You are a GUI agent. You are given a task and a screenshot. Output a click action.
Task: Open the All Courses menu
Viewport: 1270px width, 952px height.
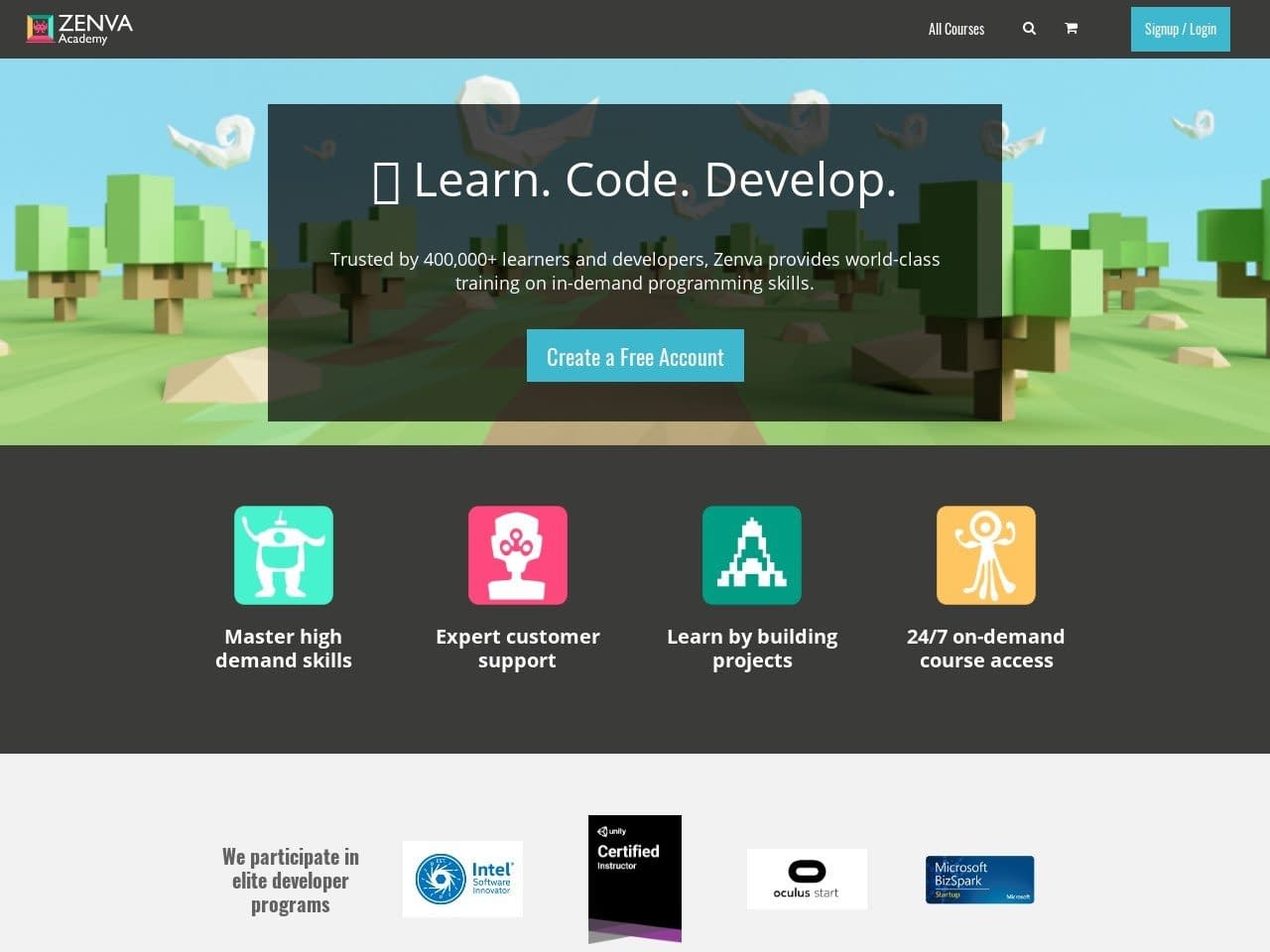955,29
